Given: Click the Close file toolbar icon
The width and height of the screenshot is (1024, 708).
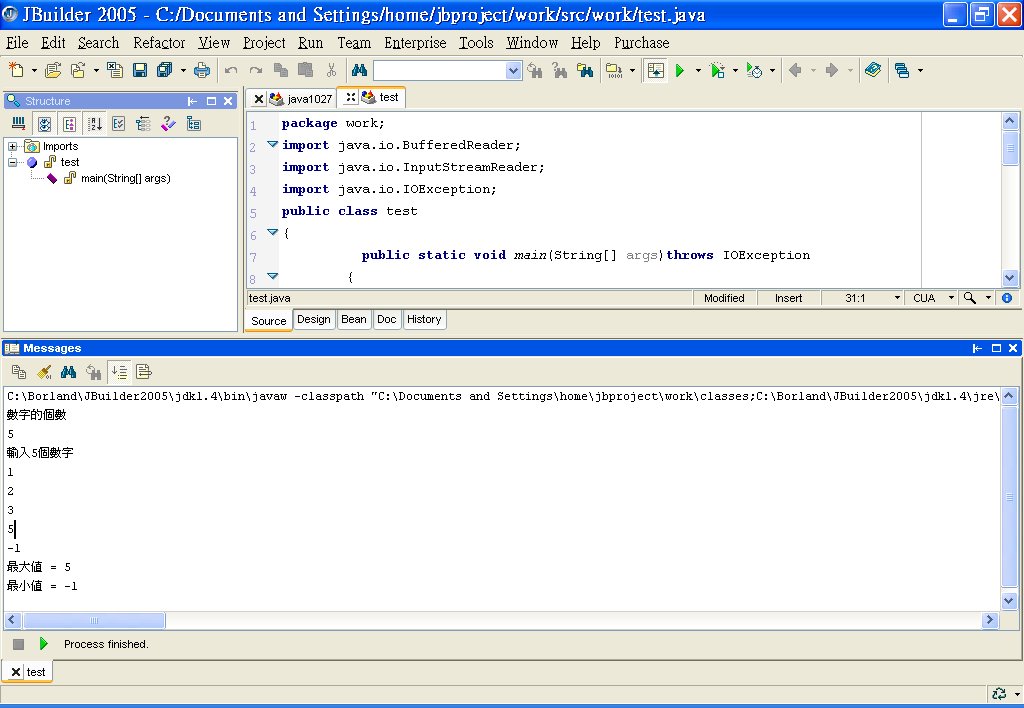Looking at the screenshot, I should tap(115, 70).
